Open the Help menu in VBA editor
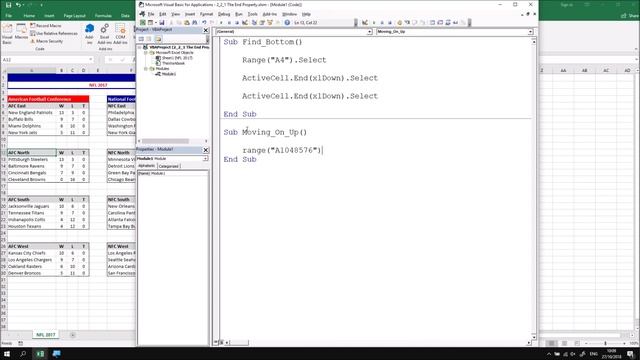 pos(306,14)
